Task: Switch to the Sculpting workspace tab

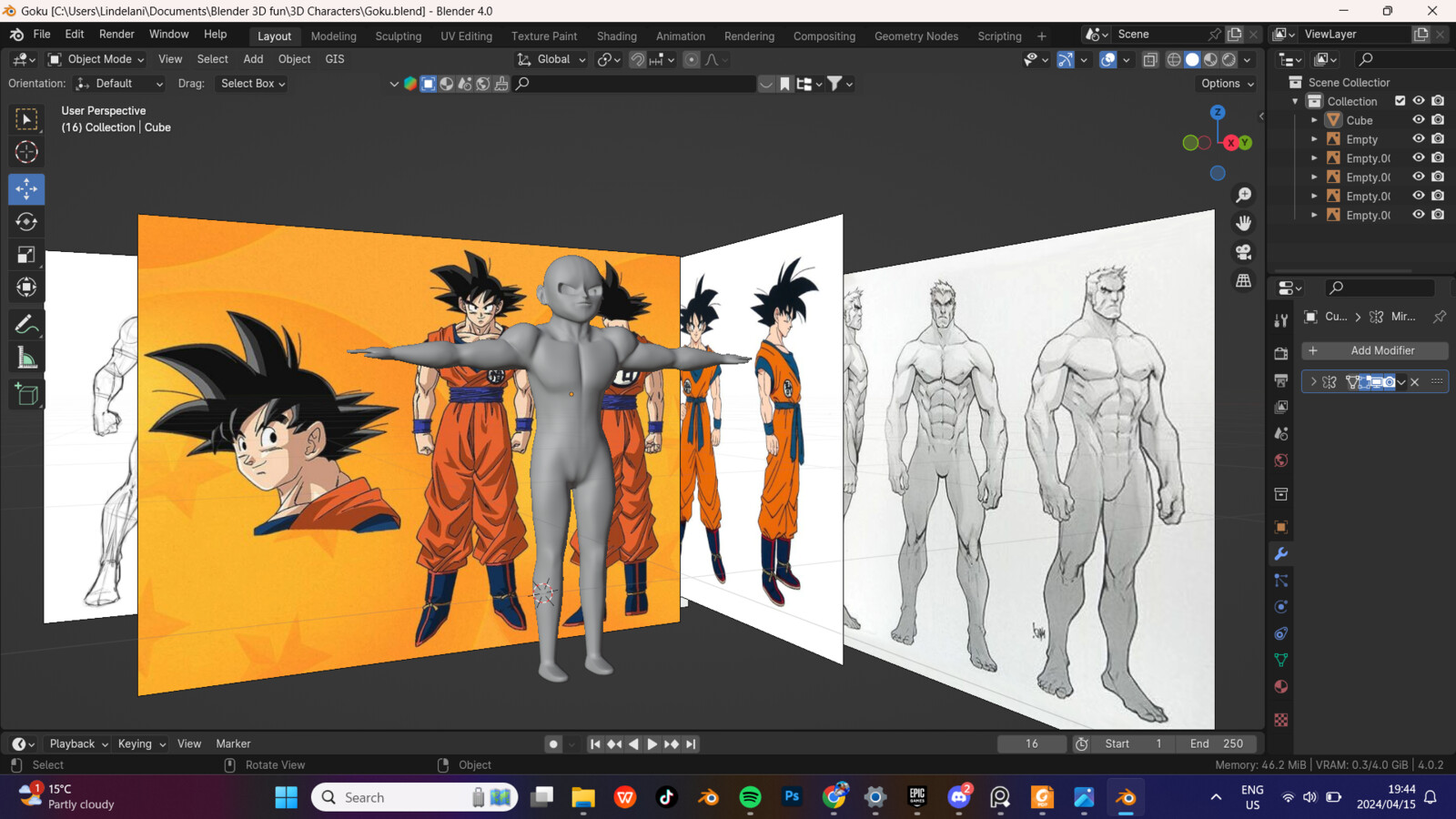Action: 399,36
